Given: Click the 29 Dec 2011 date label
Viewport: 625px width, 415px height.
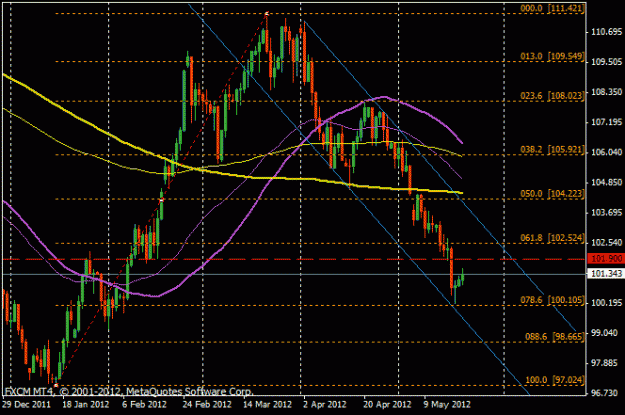Looking at the screenshot, I should coord(26,405).
